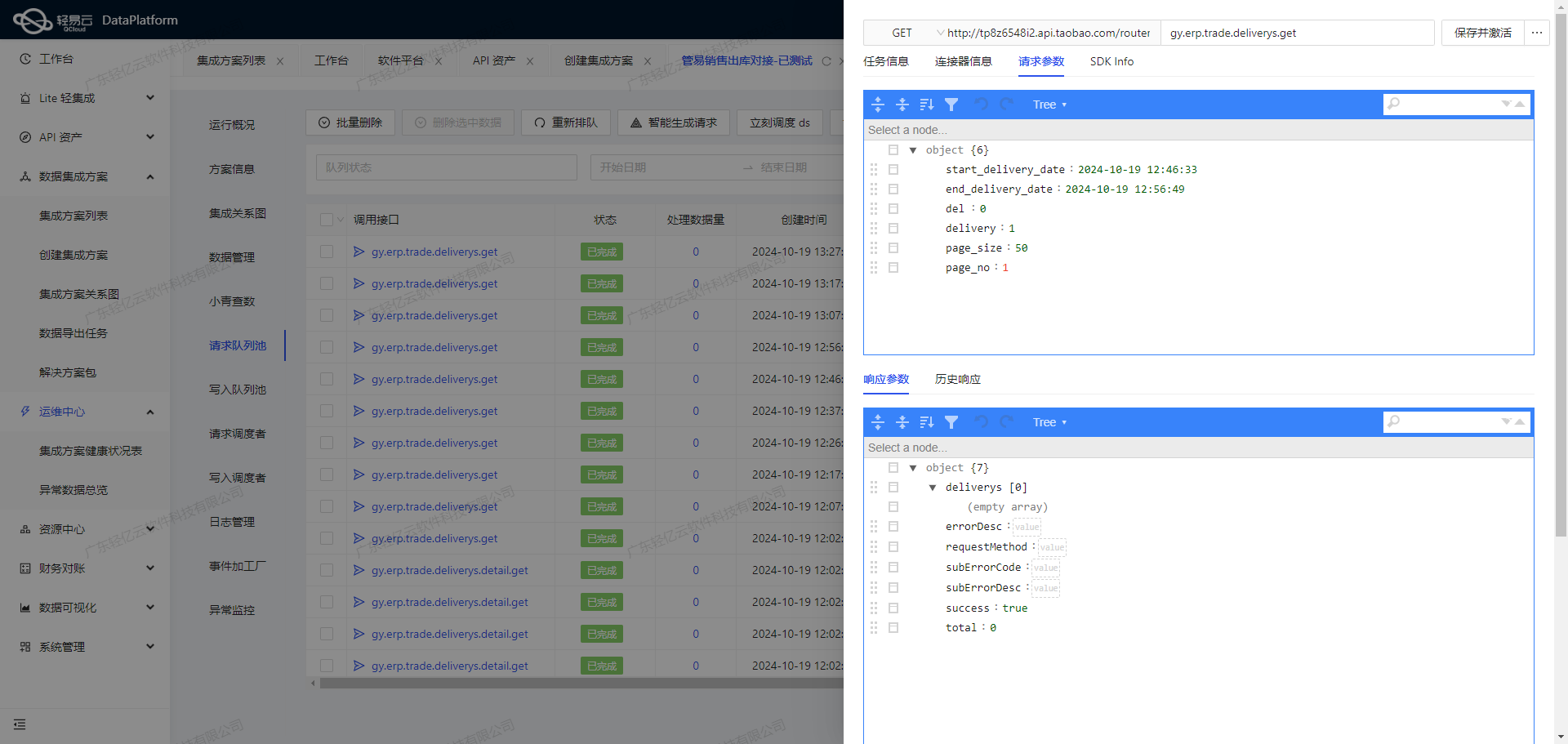Check the row created at 2024-10-19 13:27

point(327,252)
